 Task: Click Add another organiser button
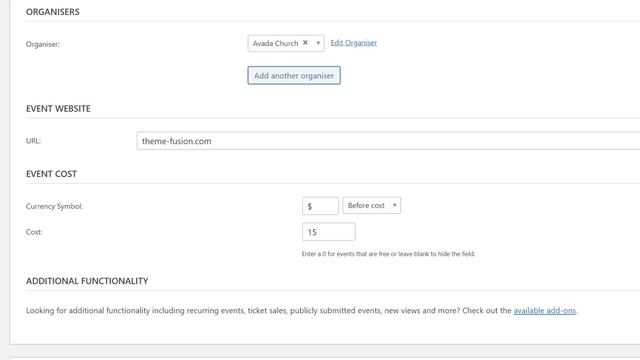click(294, 76)
